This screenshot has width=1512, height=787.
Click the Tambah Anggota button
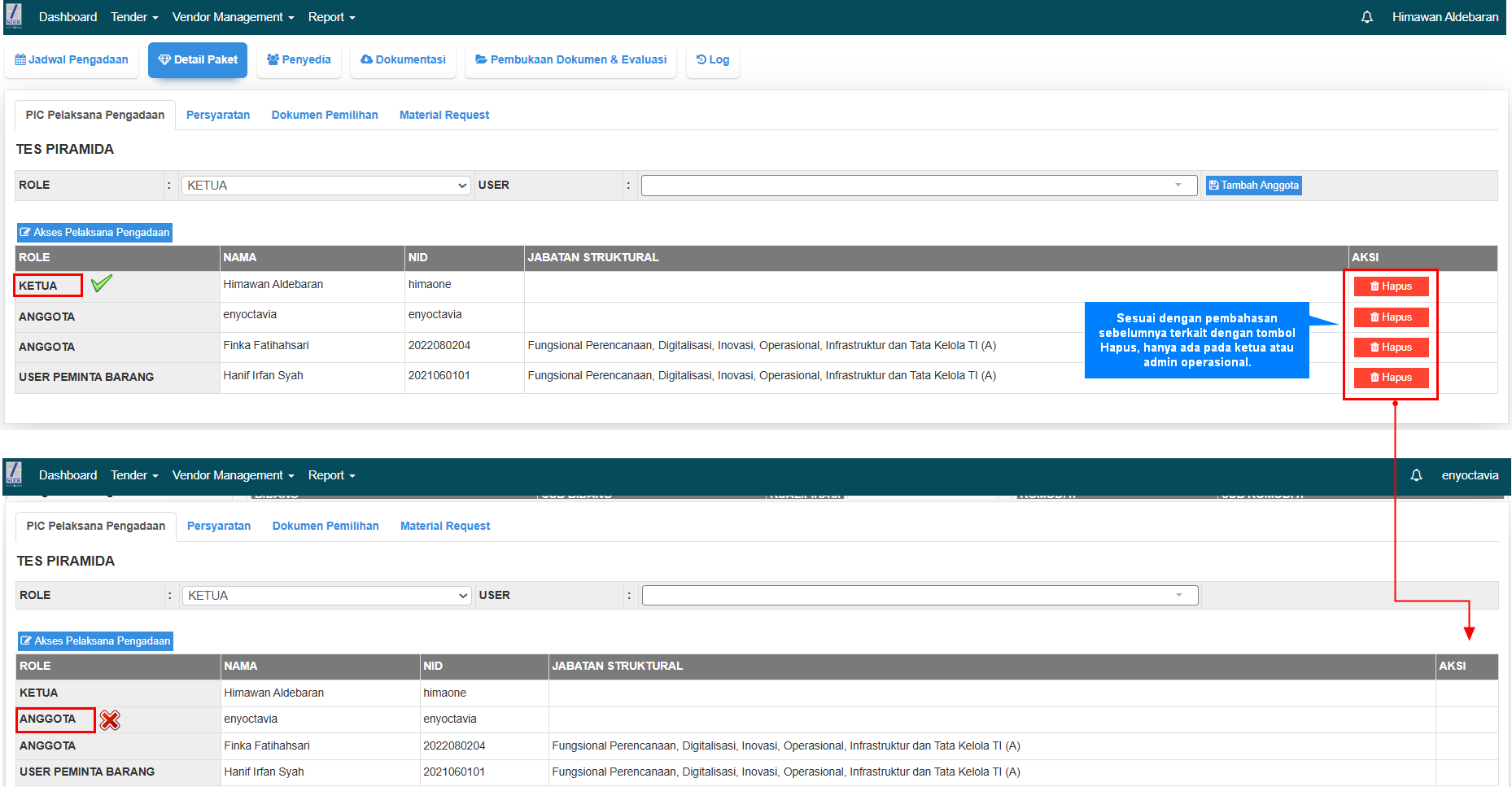1253,186
